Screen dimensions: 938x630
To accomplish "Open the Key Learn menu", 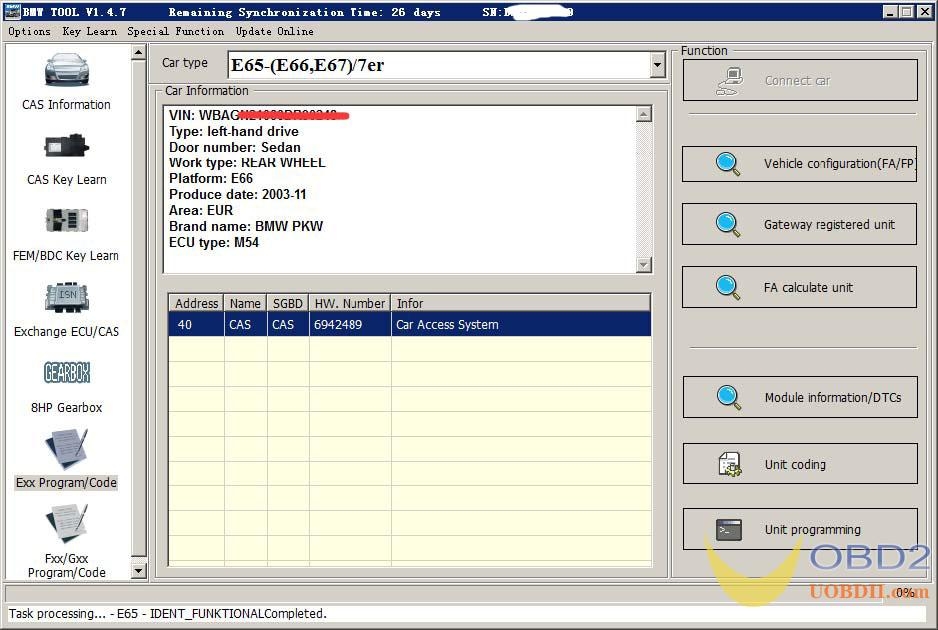I will click(89, 31).
